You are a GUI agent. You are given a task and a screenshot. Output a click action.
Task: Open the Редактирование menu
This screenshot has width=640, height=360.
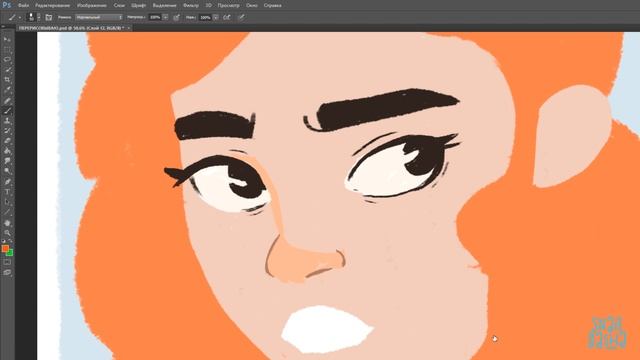[52, 6]
